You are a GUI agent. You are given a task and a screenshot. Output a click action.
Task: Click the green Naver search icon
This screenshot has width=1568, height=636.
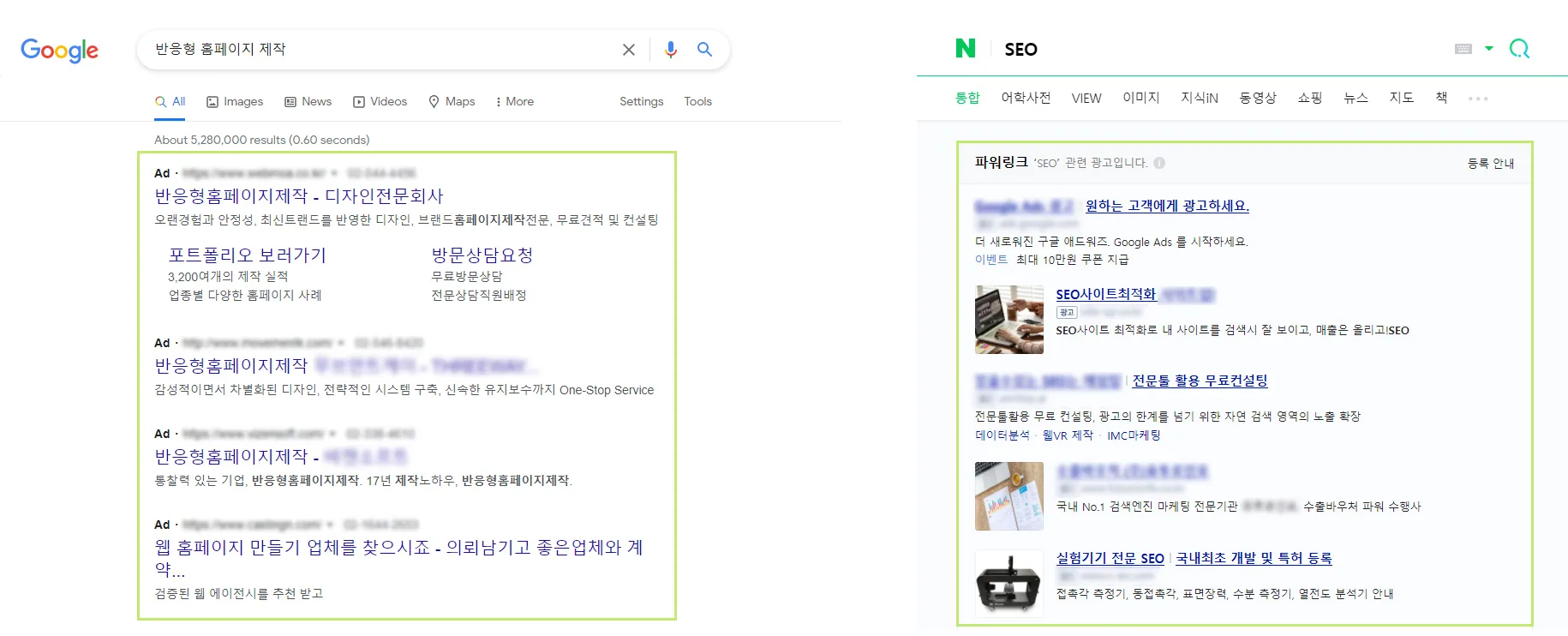click(1518, 49)
